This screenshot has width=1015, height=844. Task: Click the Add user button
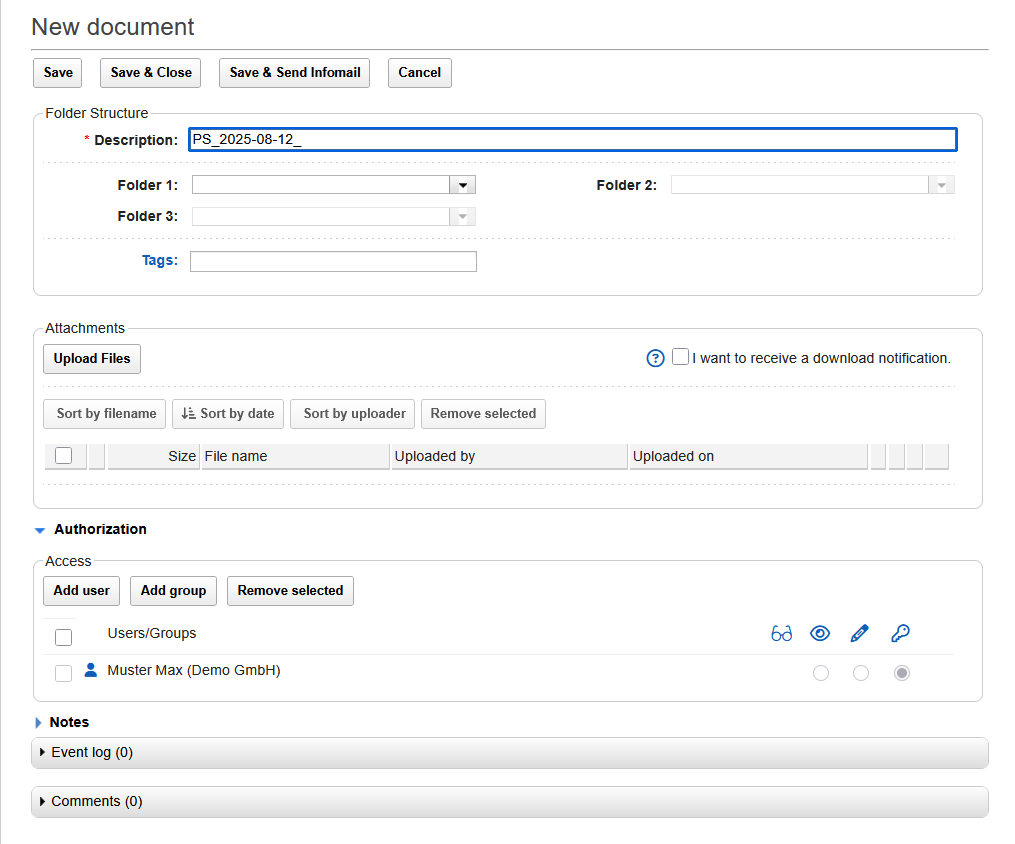tap(81, 591)
